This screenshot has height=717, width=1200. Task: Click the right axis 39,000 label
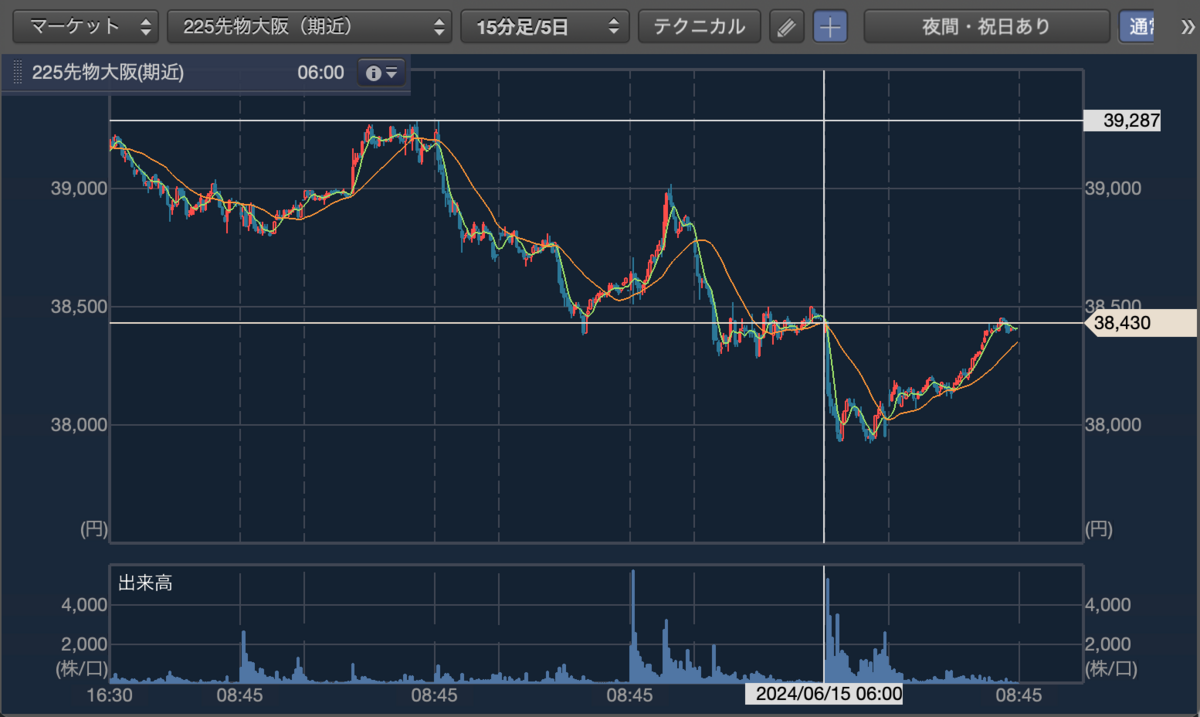tap(1113, 188)
